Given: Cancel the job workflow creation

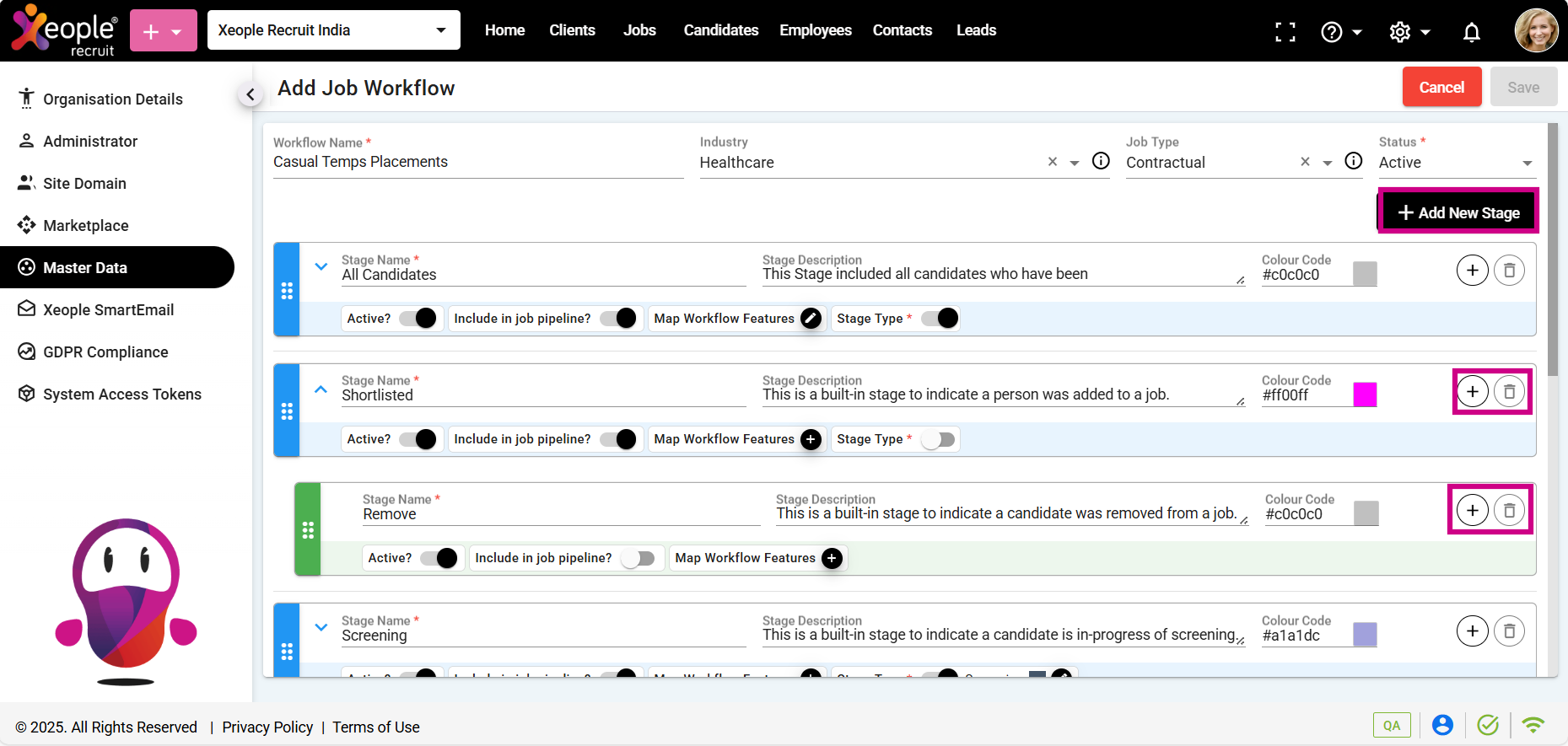Looking at the screenshot, I should coord(1441,88).
